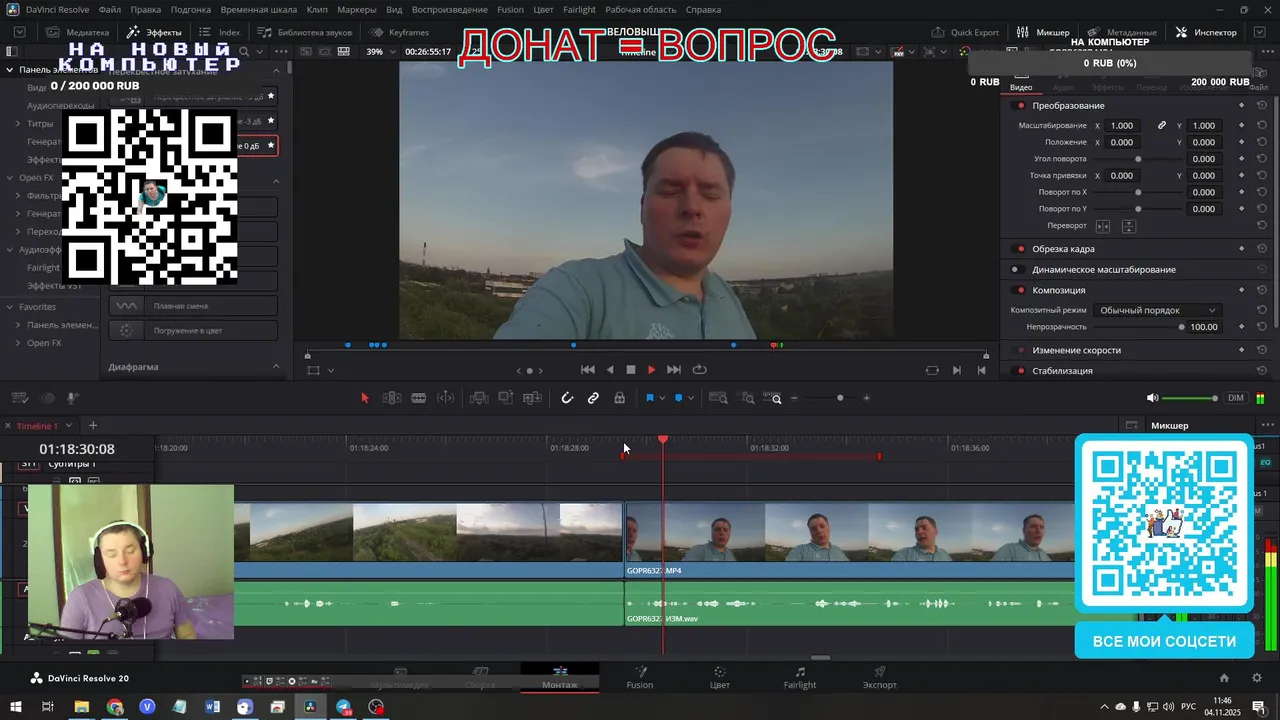
Task: Open the Keyframes panel
Action: [x=399, y=32]
